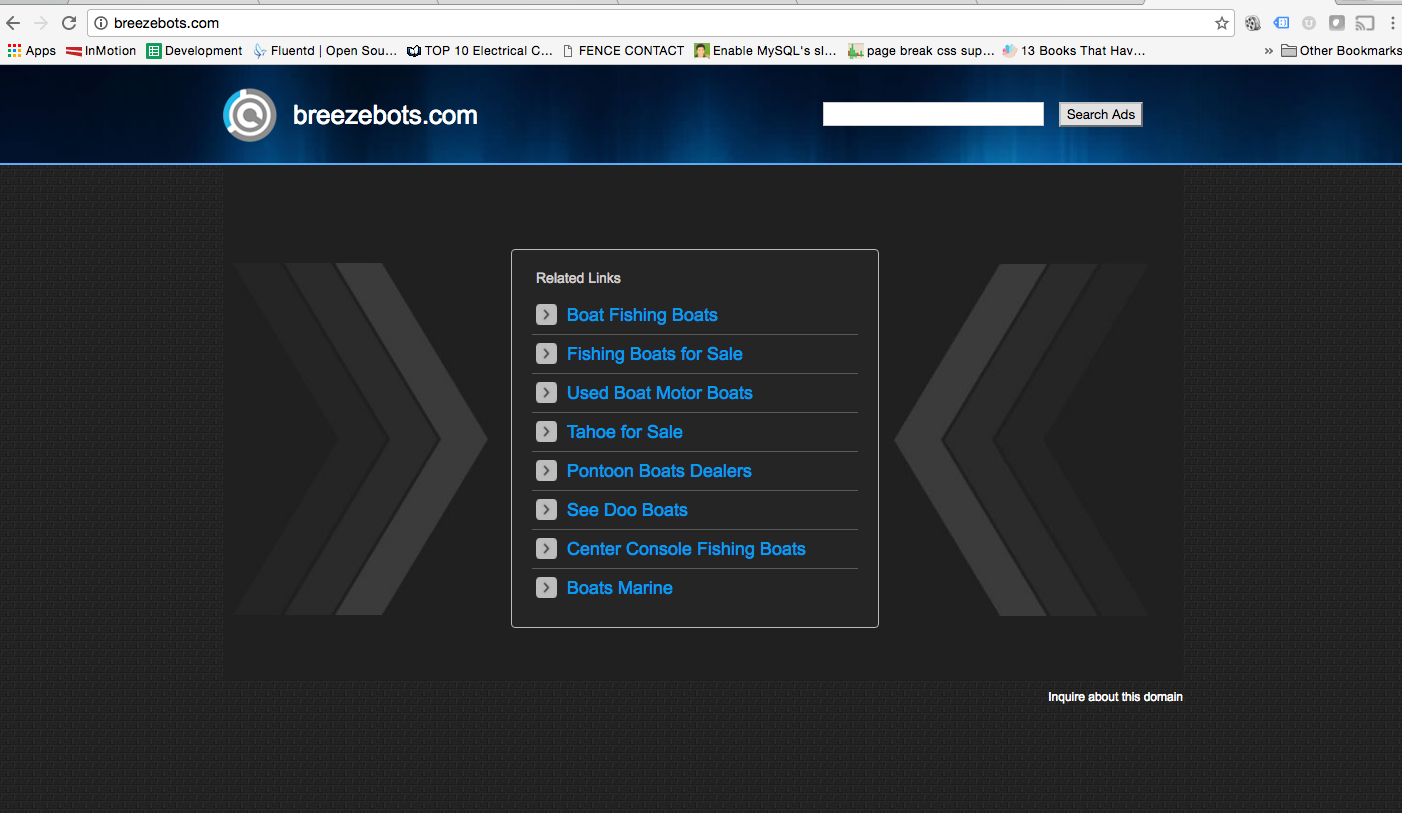Click the arrow icon beside See Doo Boats
The height and width of the screenshot is (813, 1402).
pyautogui.click(x=546, y=510)
